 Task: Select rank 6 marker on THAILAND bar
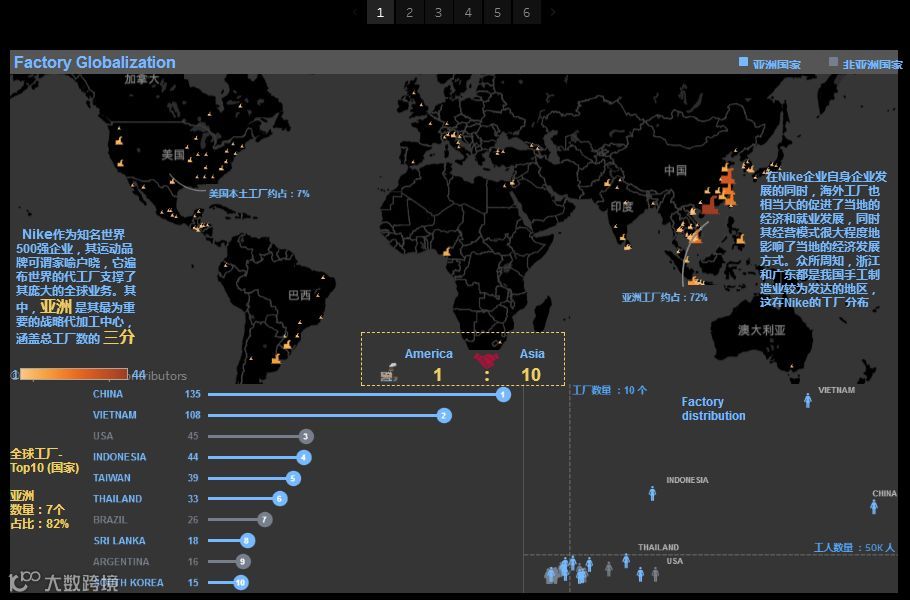tap(280, 499)
